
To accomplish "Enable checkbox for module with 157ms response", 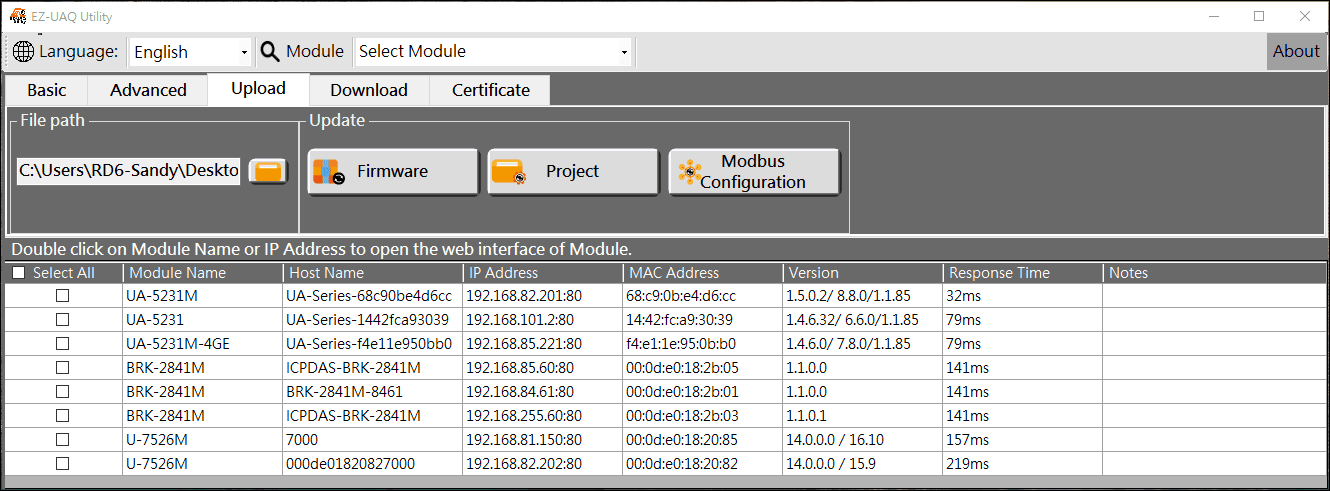I will [x=62, y=439].
